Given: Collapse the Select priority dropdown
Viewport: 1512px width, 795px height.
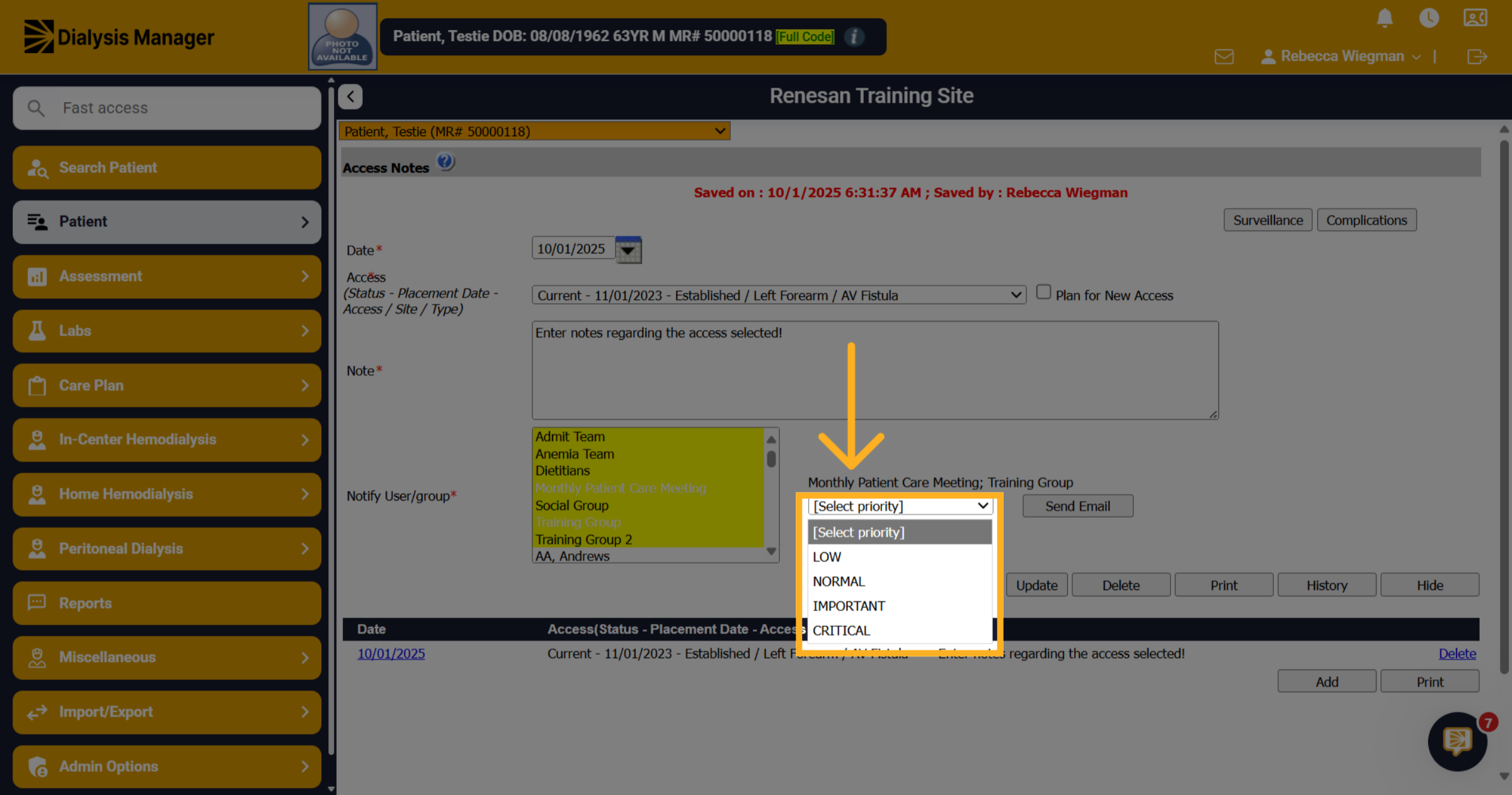Looking at the screenshot, I should pyautogui.click(x=900, y=506).
